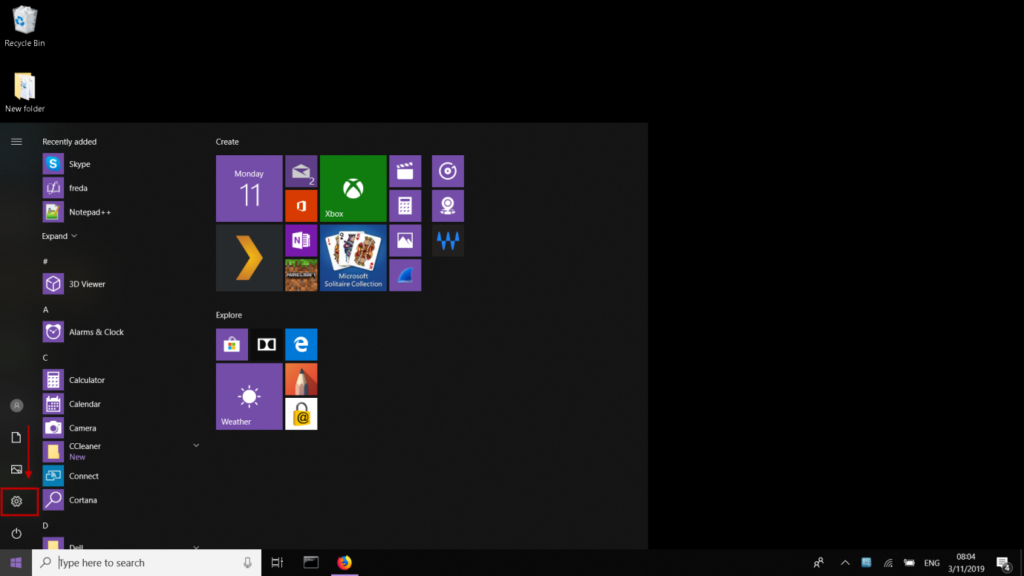Screen dimensions: 1024x576
Task: Open Action Center notifications icon
Action: click(x=1004, y=562)
